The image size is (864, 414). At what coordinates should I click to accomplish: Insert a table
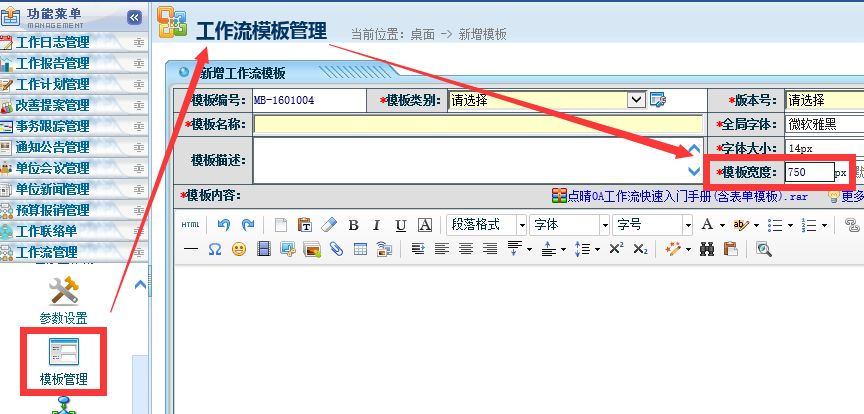click(360, 249)
